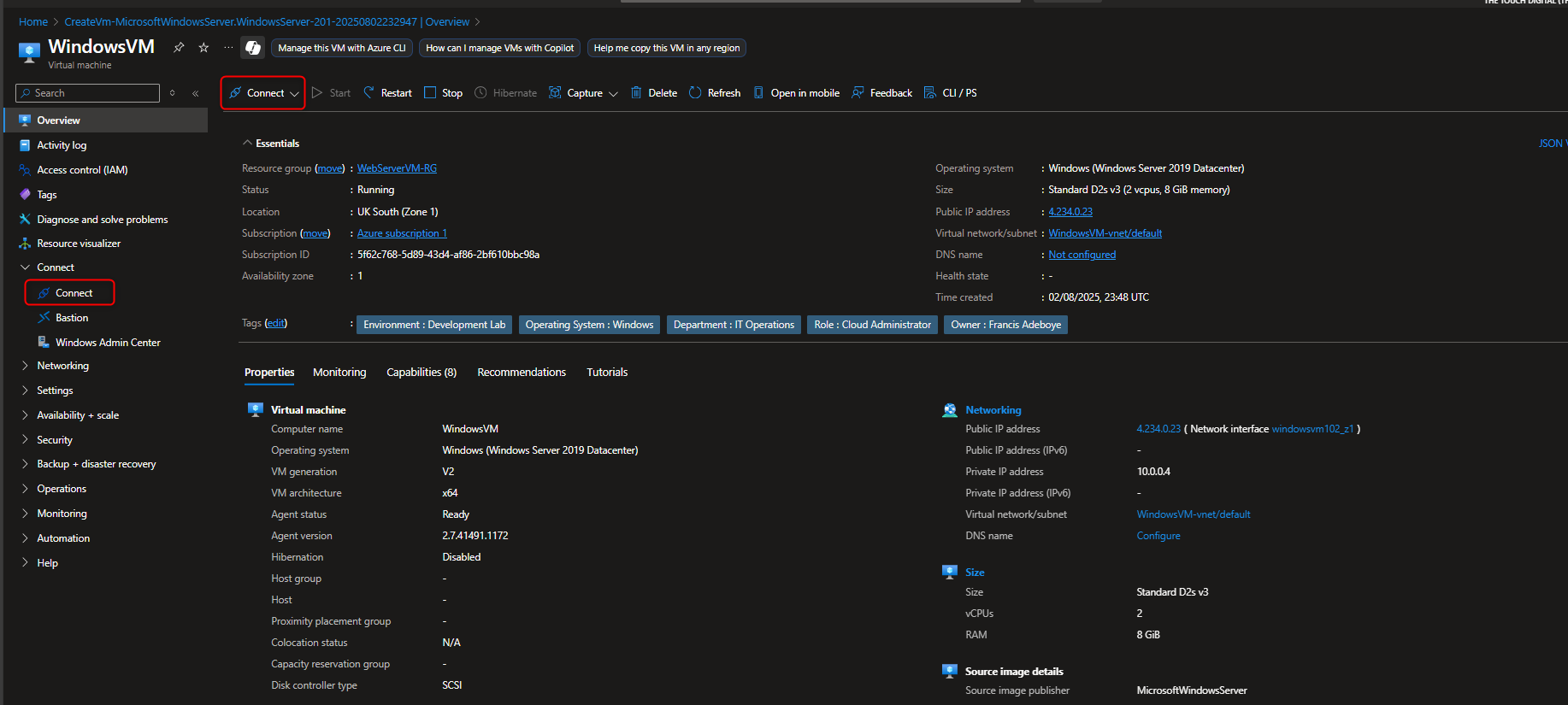Open the Networking section heading link
This screenshot has width=1568, height=705.
click(x=993, y=410)
